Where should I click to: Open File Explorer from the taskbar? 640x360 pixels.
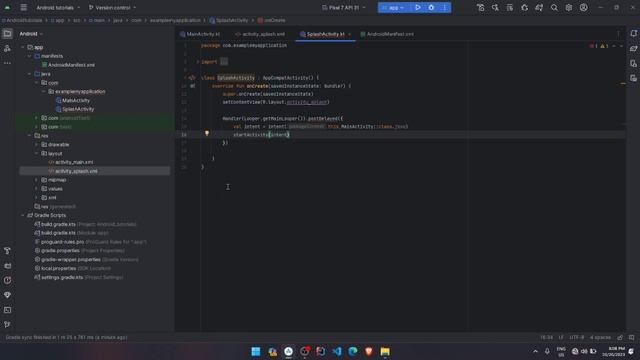click(385, 351)
